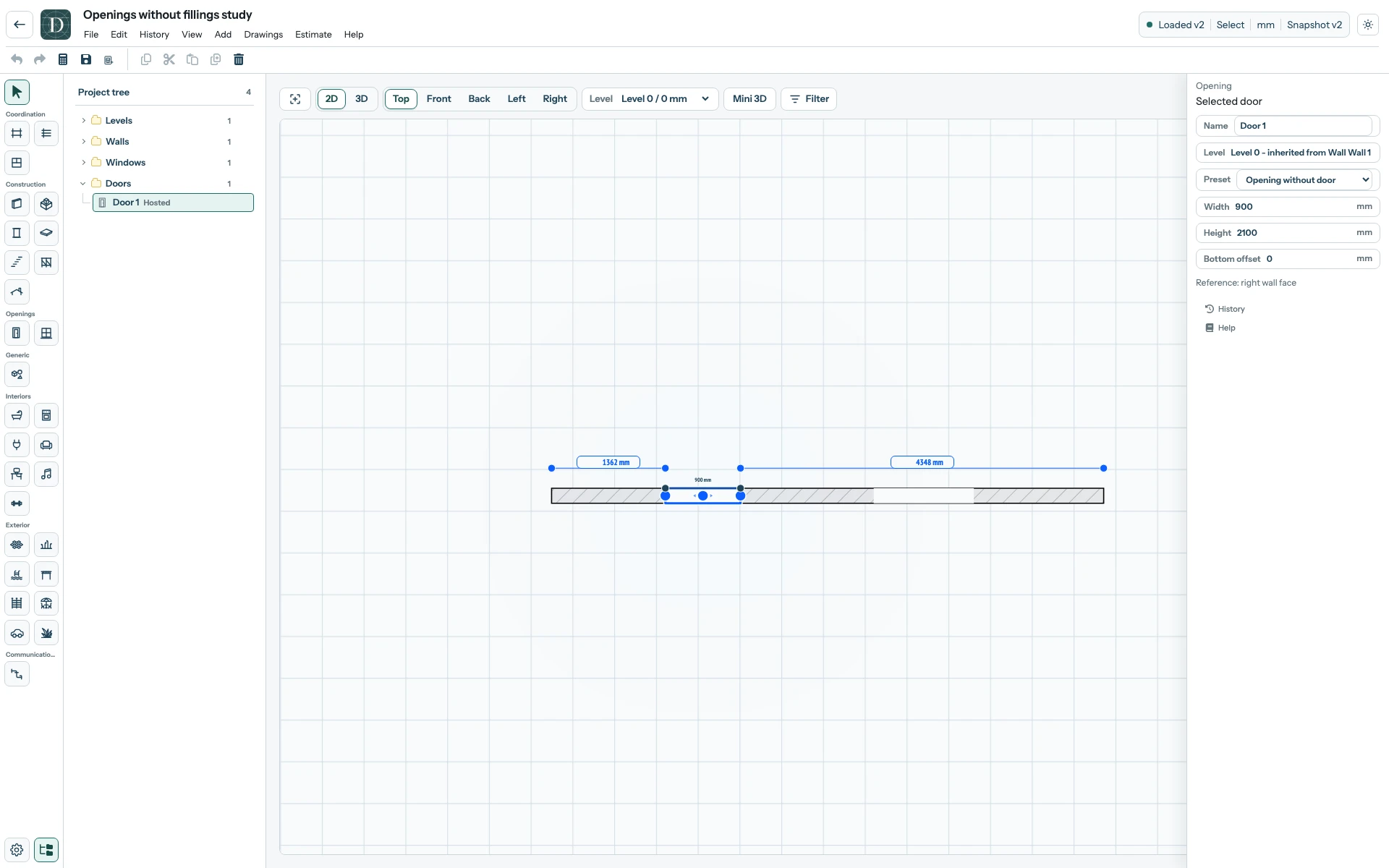The width and height of the screenshot is (1389, 868).
Task: Choose the plant vegetation tool
Action: [x=46, y=633]
